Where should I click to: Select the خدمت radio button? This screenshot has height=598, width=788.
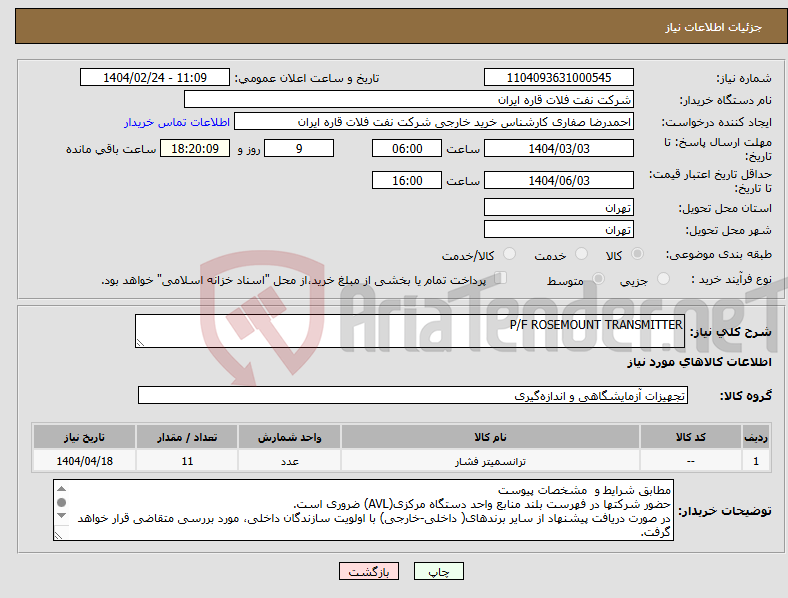point(581,254)
